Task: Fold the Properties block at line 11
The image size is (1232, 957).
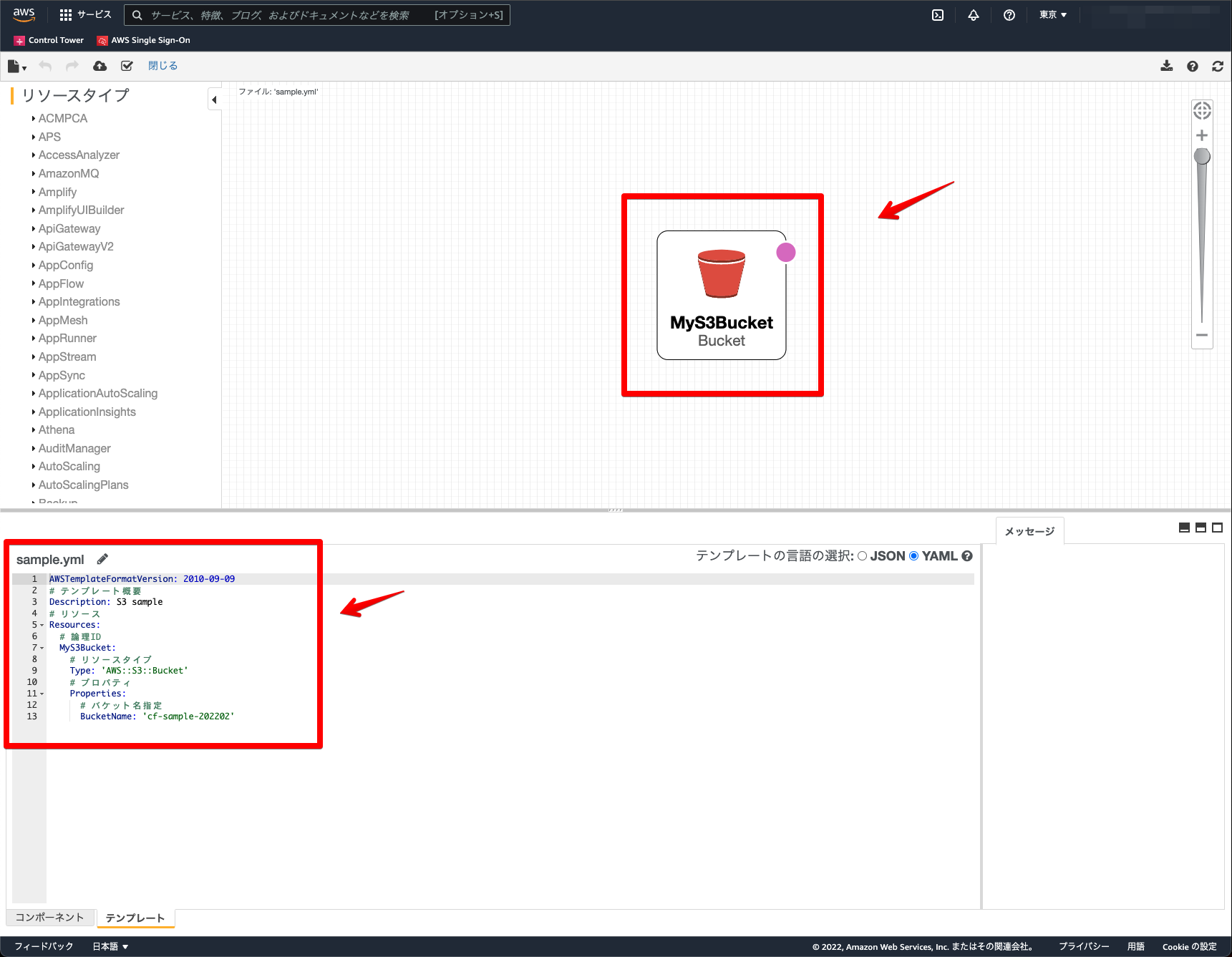Action: [x=42, y=694]
